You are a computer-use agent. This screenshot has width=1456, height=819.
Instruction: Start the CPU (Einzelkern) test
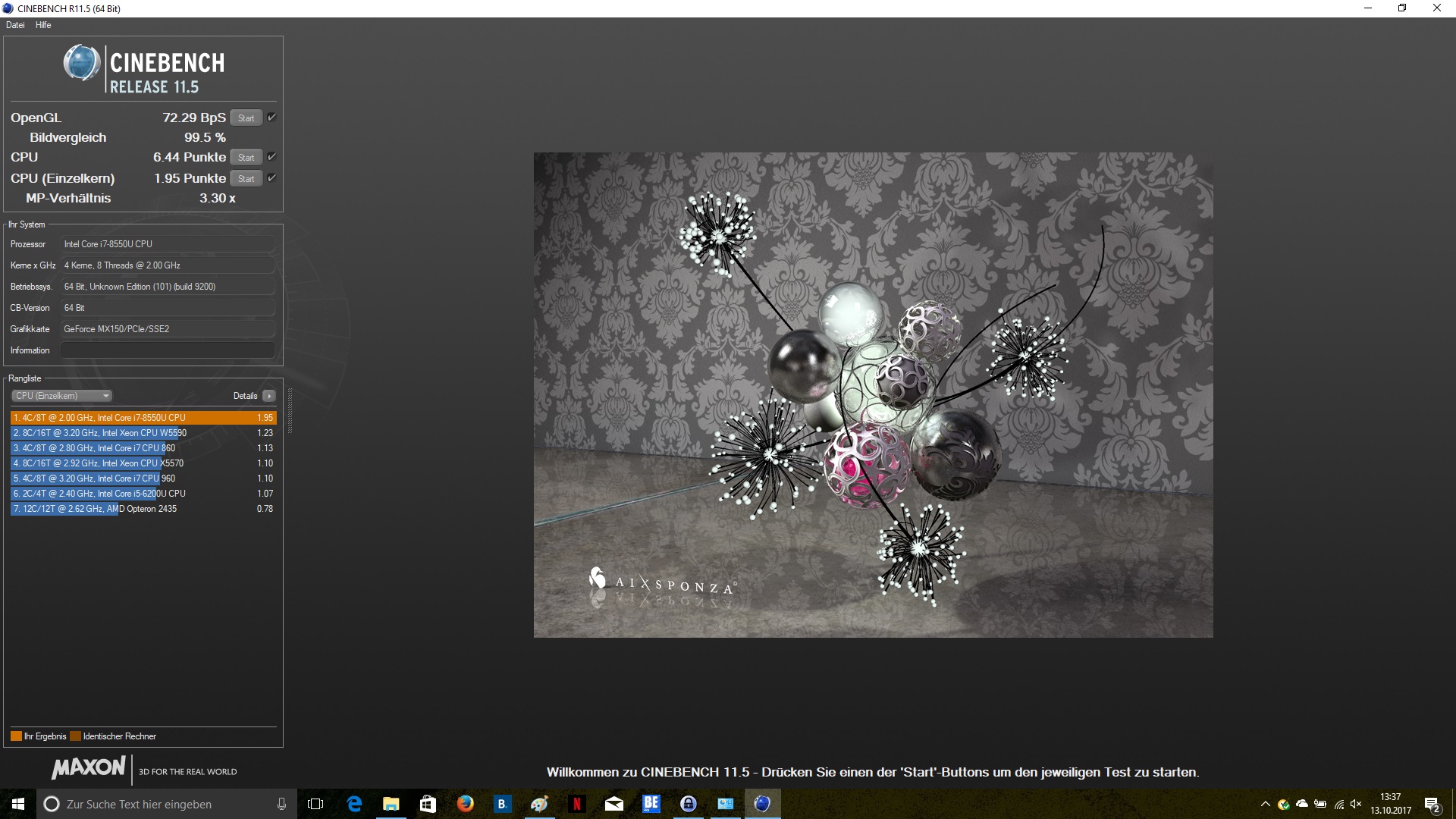[246, 179]
